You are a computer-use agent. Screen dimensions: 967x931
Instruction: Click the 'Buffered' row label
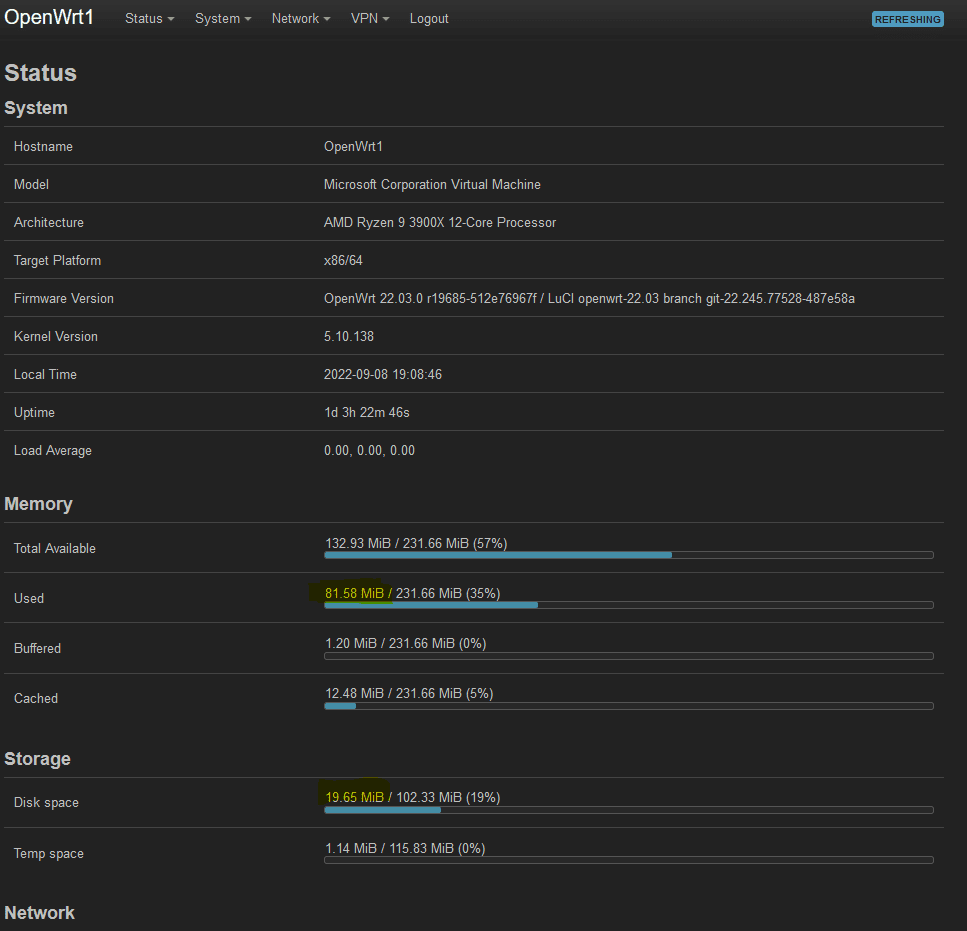[x=37, y=649]
